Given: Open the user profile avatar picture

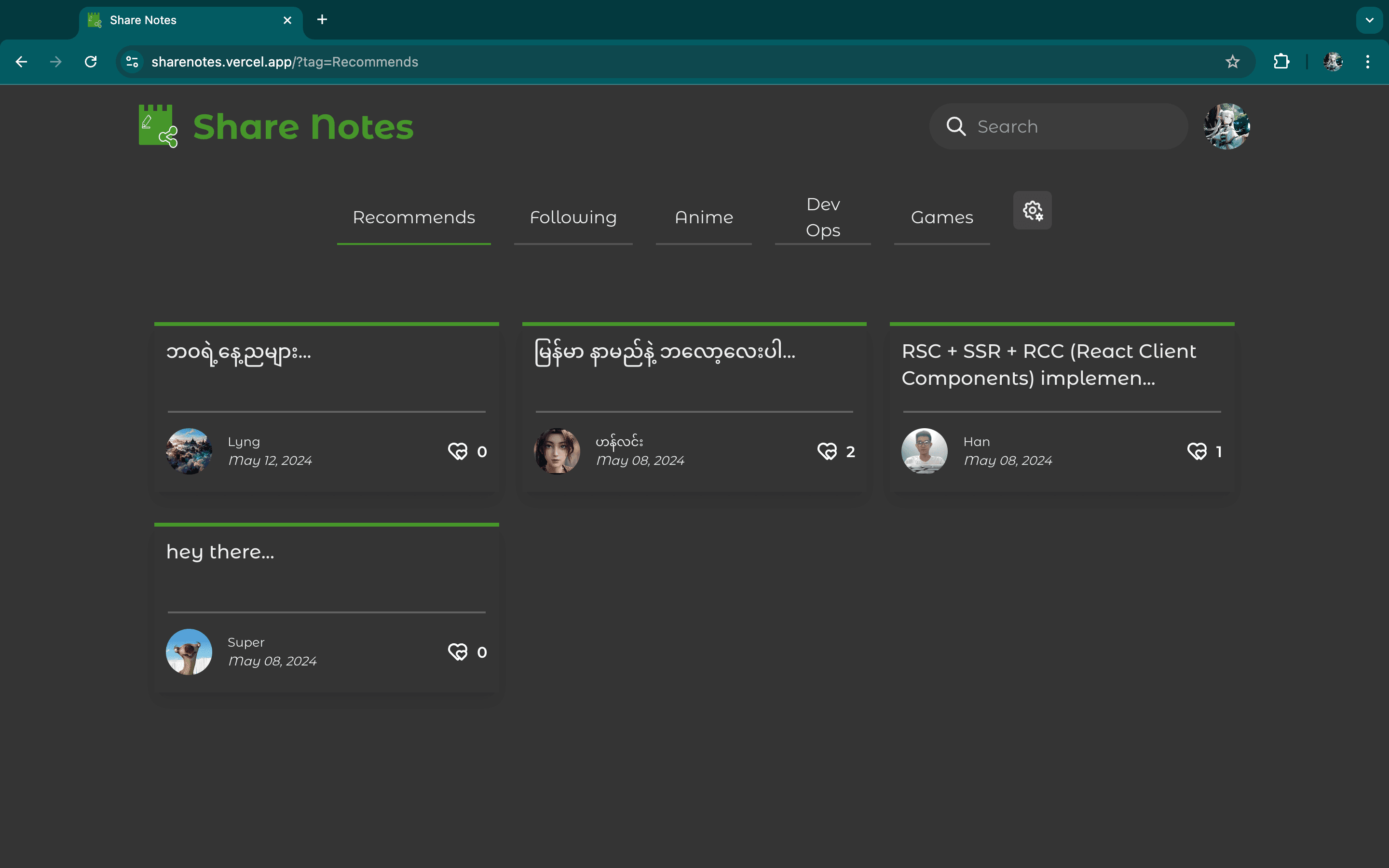Looking at the screenshot, I should [1226, 126].
